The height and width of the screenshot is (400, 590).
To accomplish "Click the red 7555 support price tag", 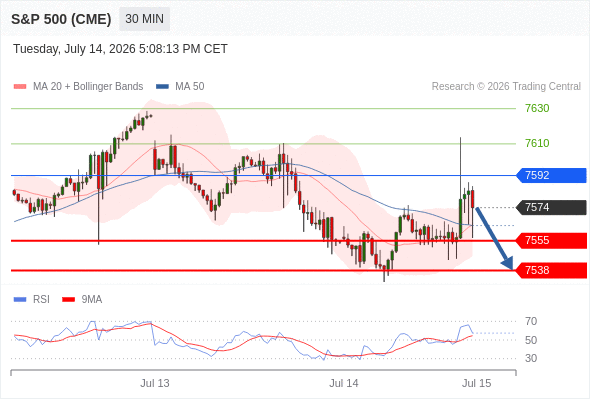I will tap(551, 240).
